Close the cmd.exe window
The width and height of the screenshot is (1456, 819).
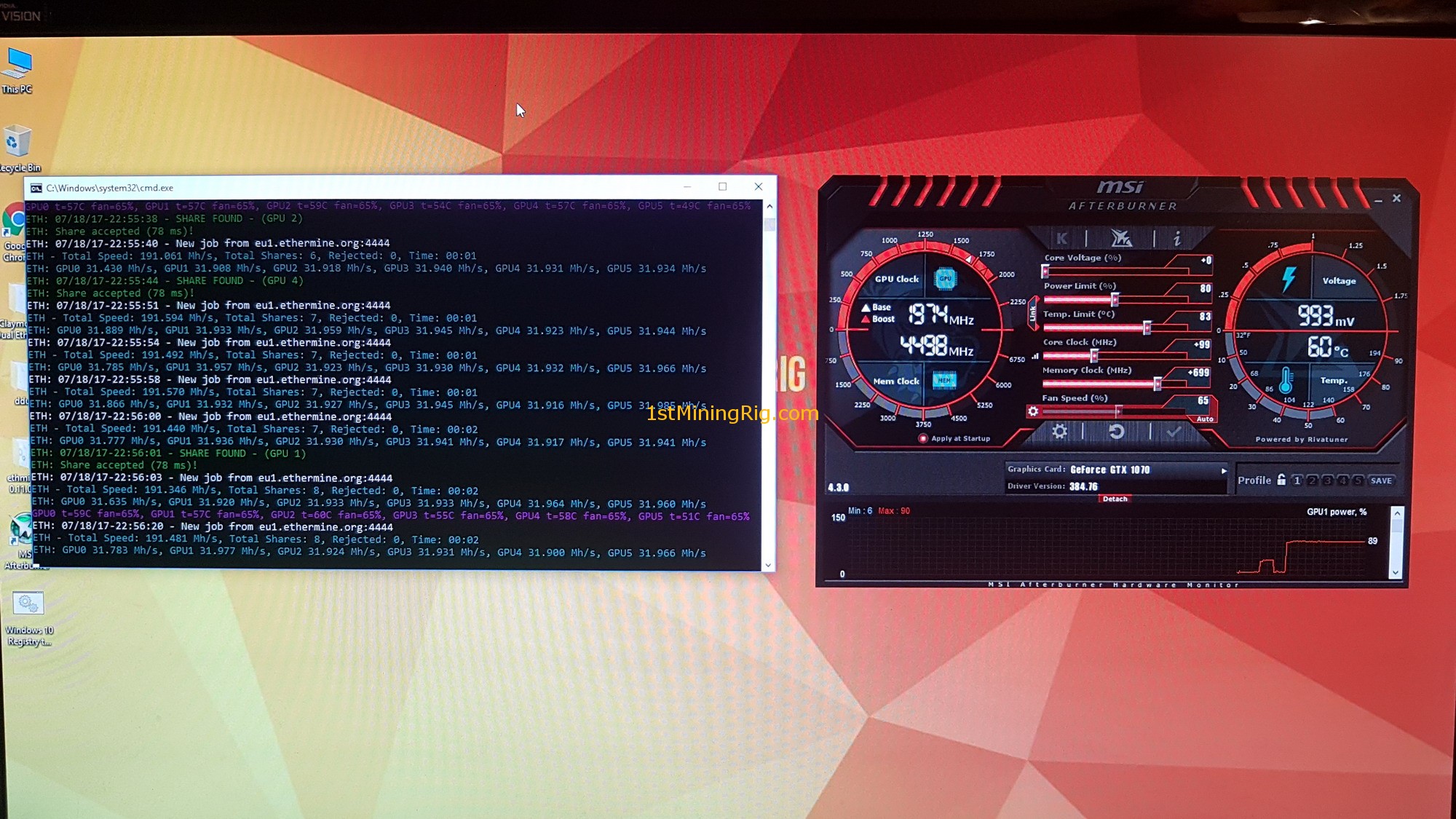[x=758, y=187]
